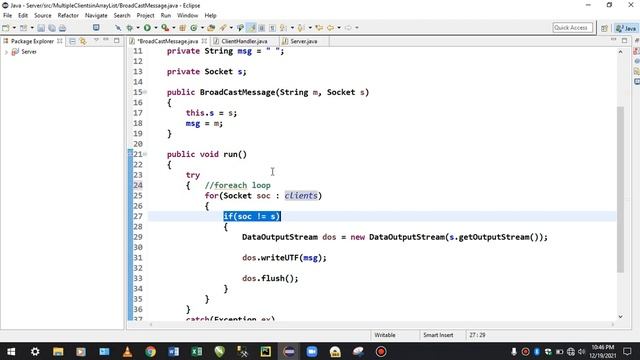The height and width of the screenshot is (360, 640).
Task: Click the editor vertical scrollbar thumb
Action: pos(620,189)
